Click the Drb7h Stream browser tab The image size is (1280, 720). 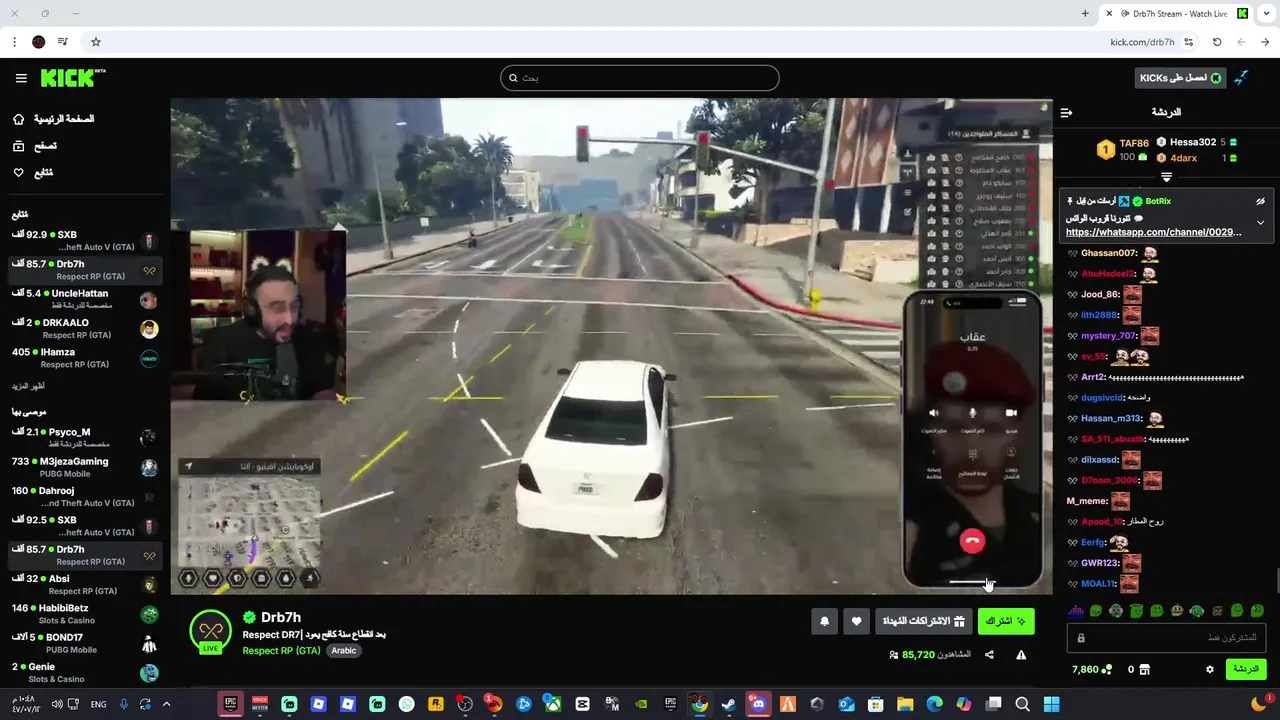(1178, 14)
